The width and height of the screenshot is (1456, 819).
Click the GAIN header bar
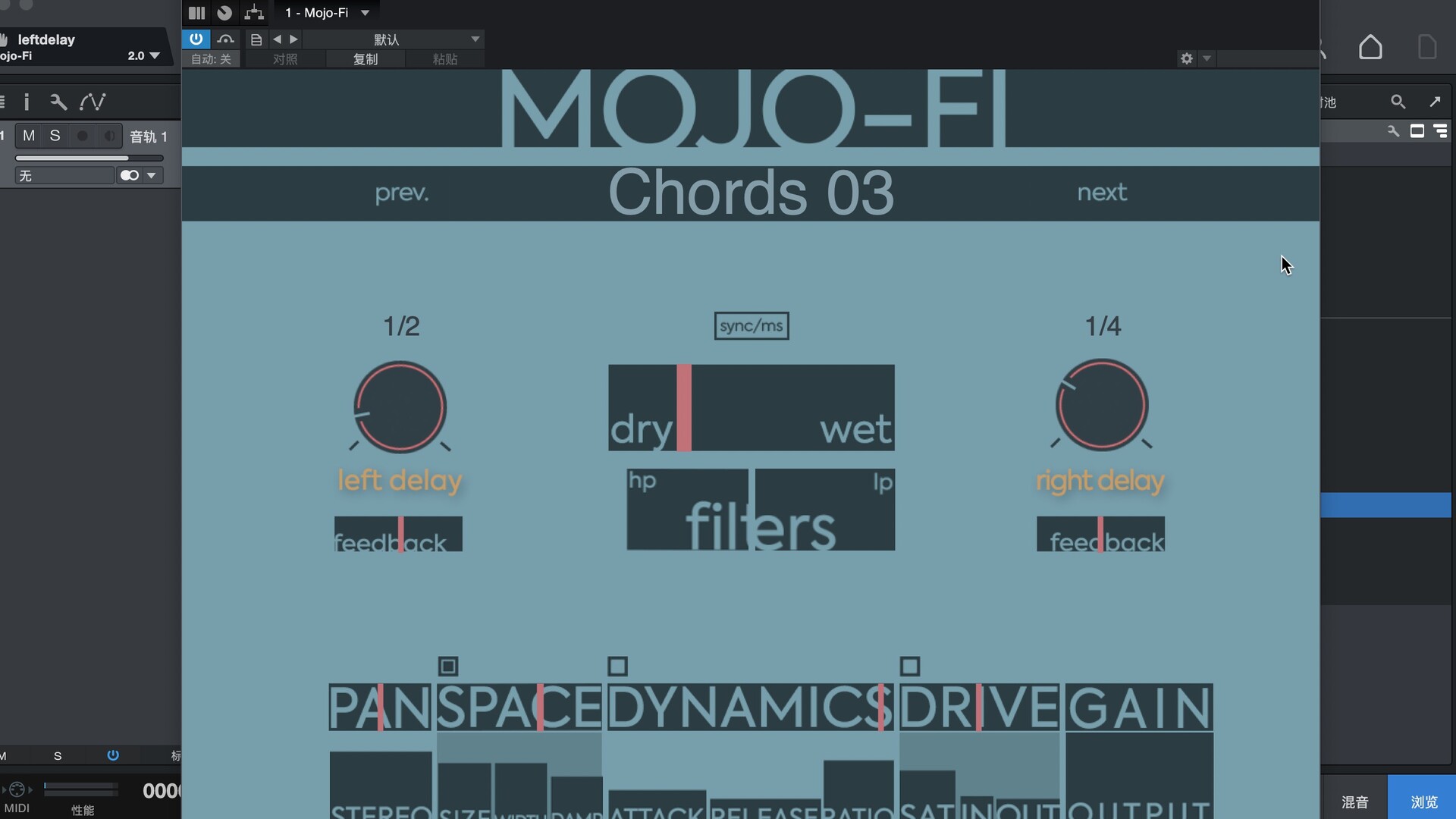[1139, 708]
